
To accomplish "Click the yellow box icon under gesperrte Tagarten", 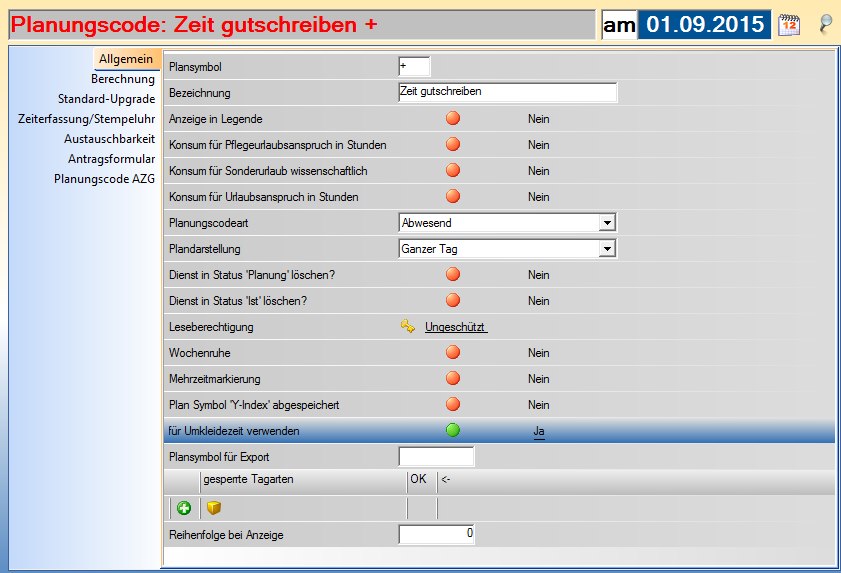I will pos(214,508).
